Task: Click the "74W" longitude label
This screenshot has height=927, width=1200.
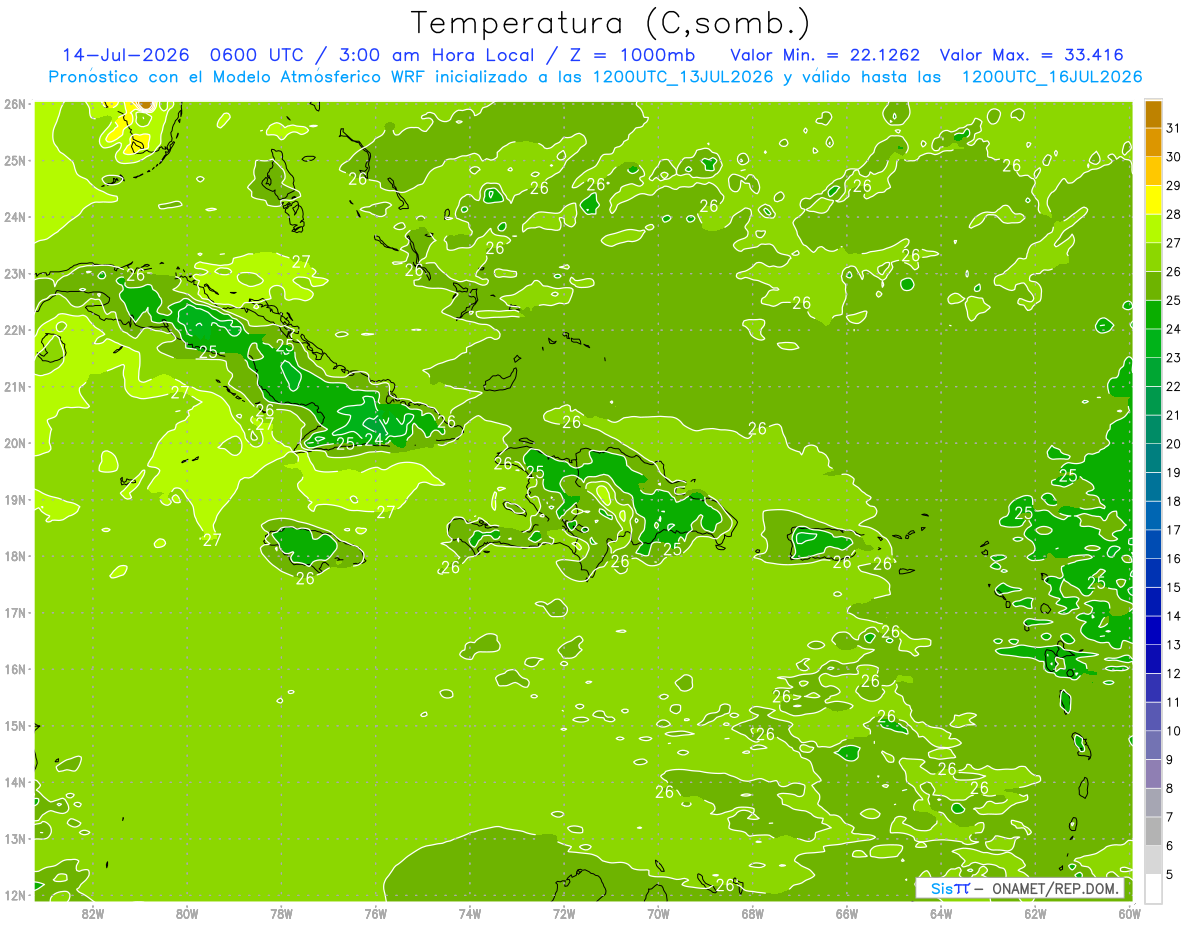Action: point(469,913)
